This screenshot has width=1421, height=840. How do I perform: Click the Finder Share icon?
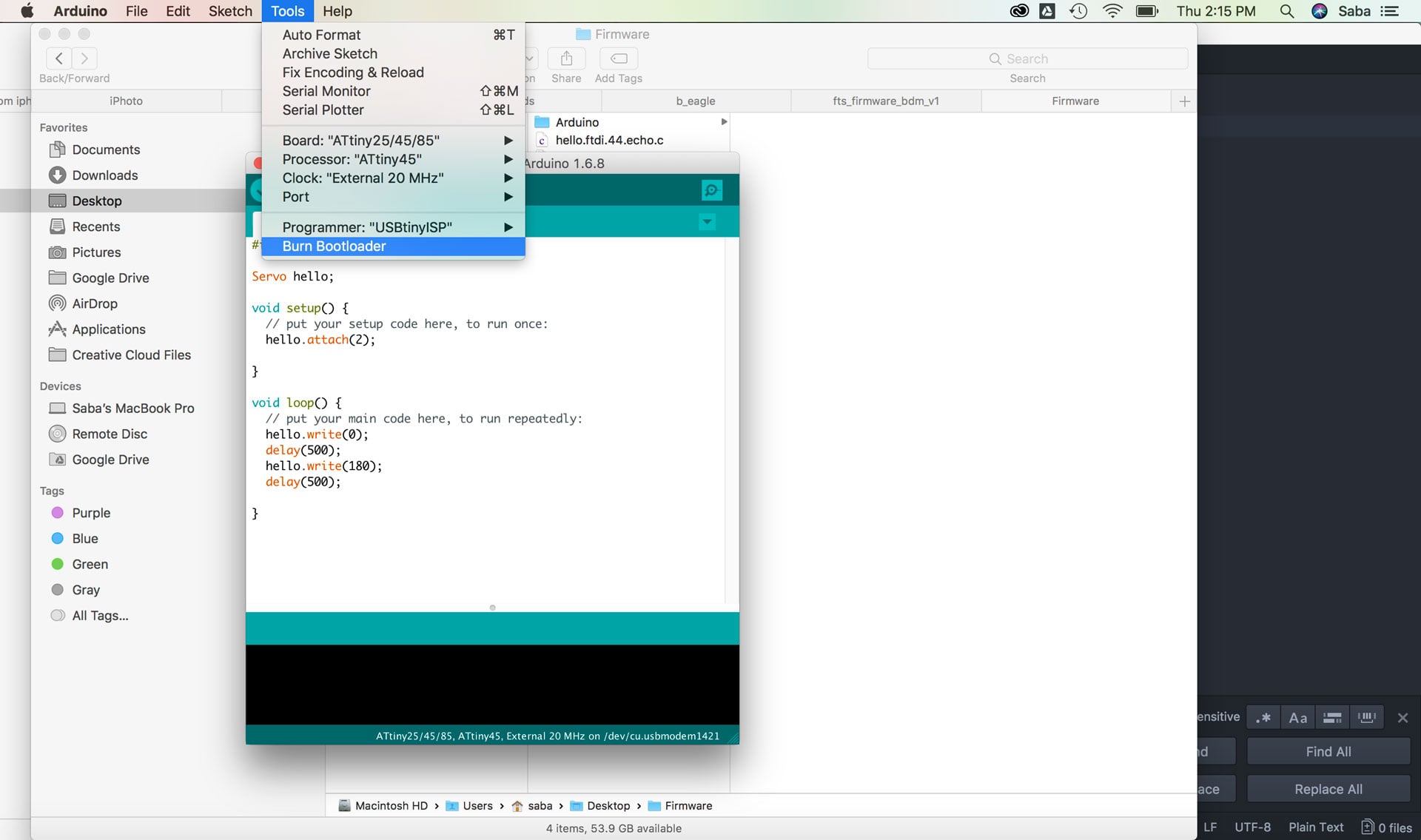click(x=566, y=58)
